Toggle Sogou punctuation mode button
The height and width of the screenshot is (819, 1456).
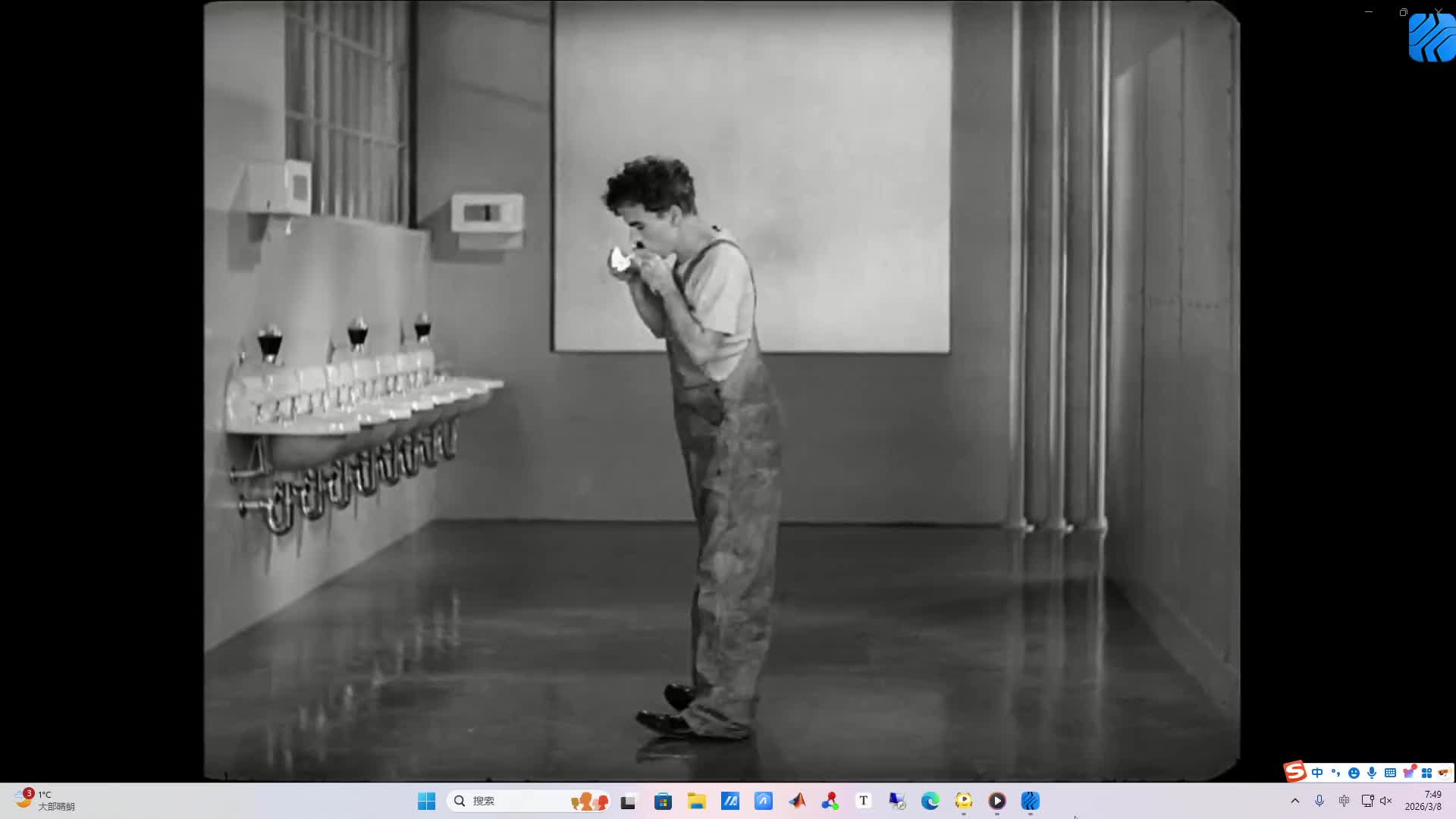click(1335, 773)
